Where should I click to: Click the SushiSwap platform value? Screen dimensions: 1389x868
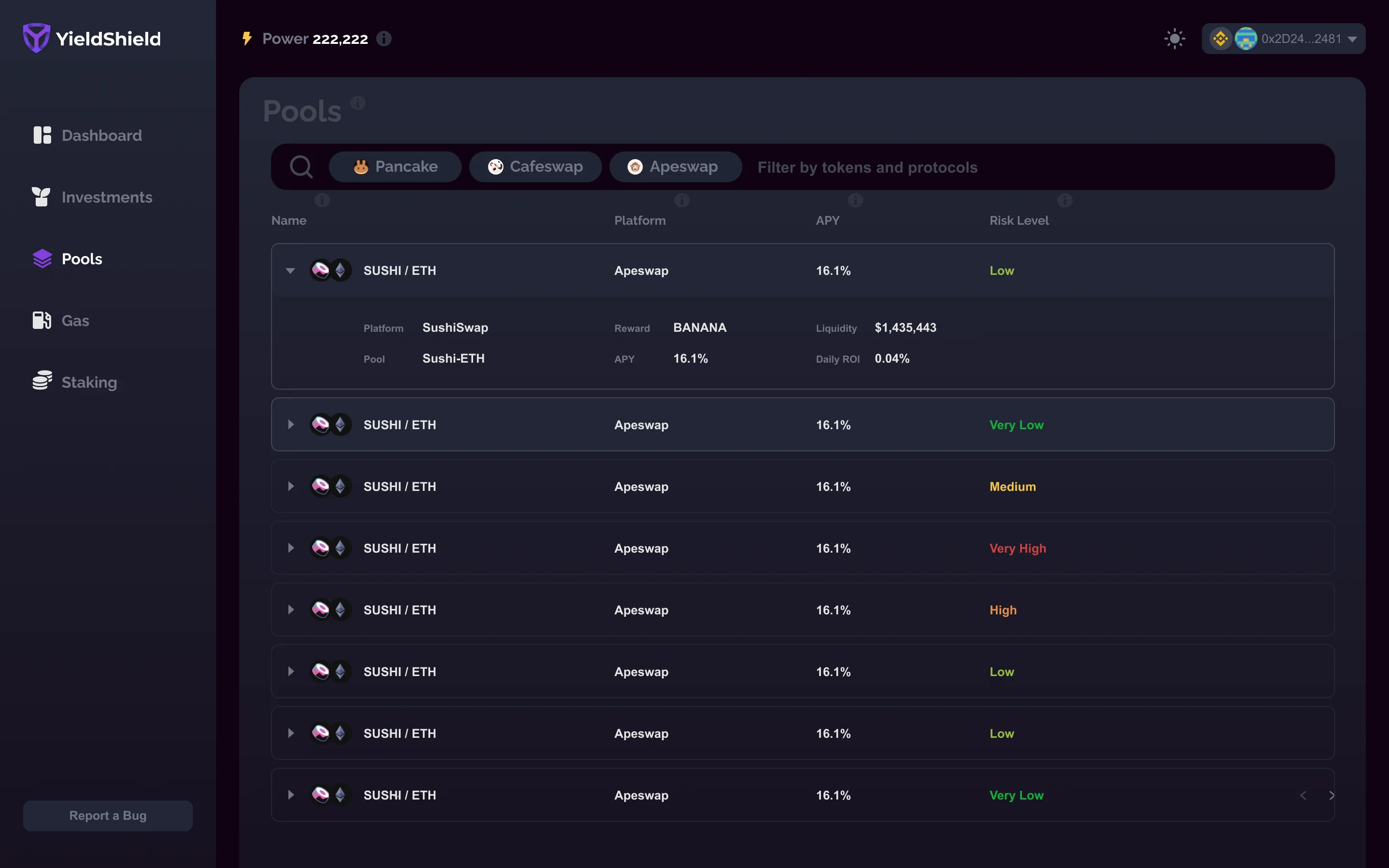[x=455, y=327]
